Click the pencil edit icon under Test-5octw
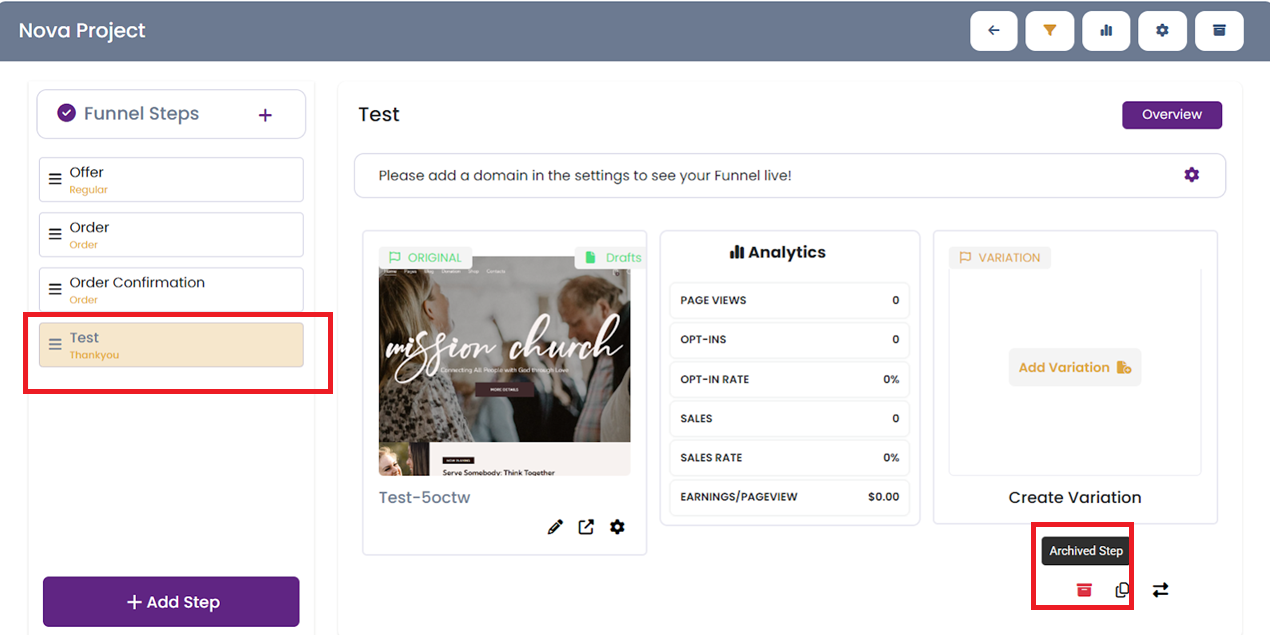The image size is (1270, 635). click(x=555, y=527)
